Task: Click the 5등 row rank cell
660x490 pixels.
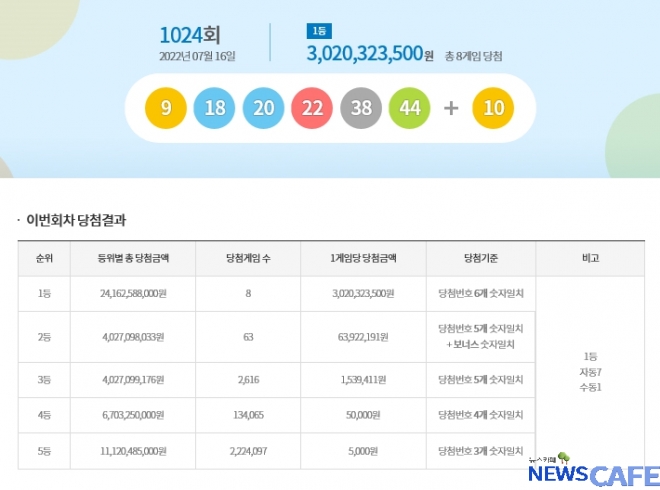Action: point(44,450)
